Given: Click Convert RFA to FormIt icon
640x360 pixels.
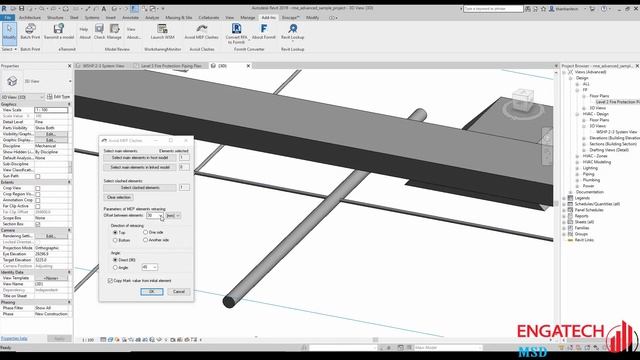Looking at the screenshot, I should (236, 28).
